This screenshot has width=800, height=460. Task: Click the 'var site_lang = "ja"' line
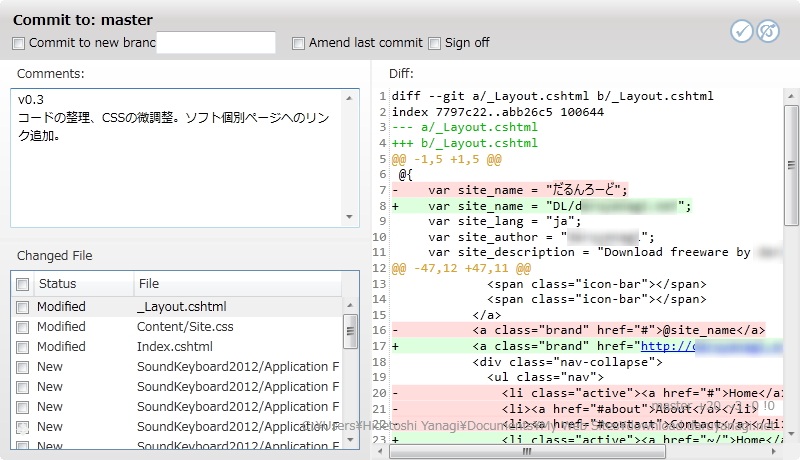pos(505,221)
